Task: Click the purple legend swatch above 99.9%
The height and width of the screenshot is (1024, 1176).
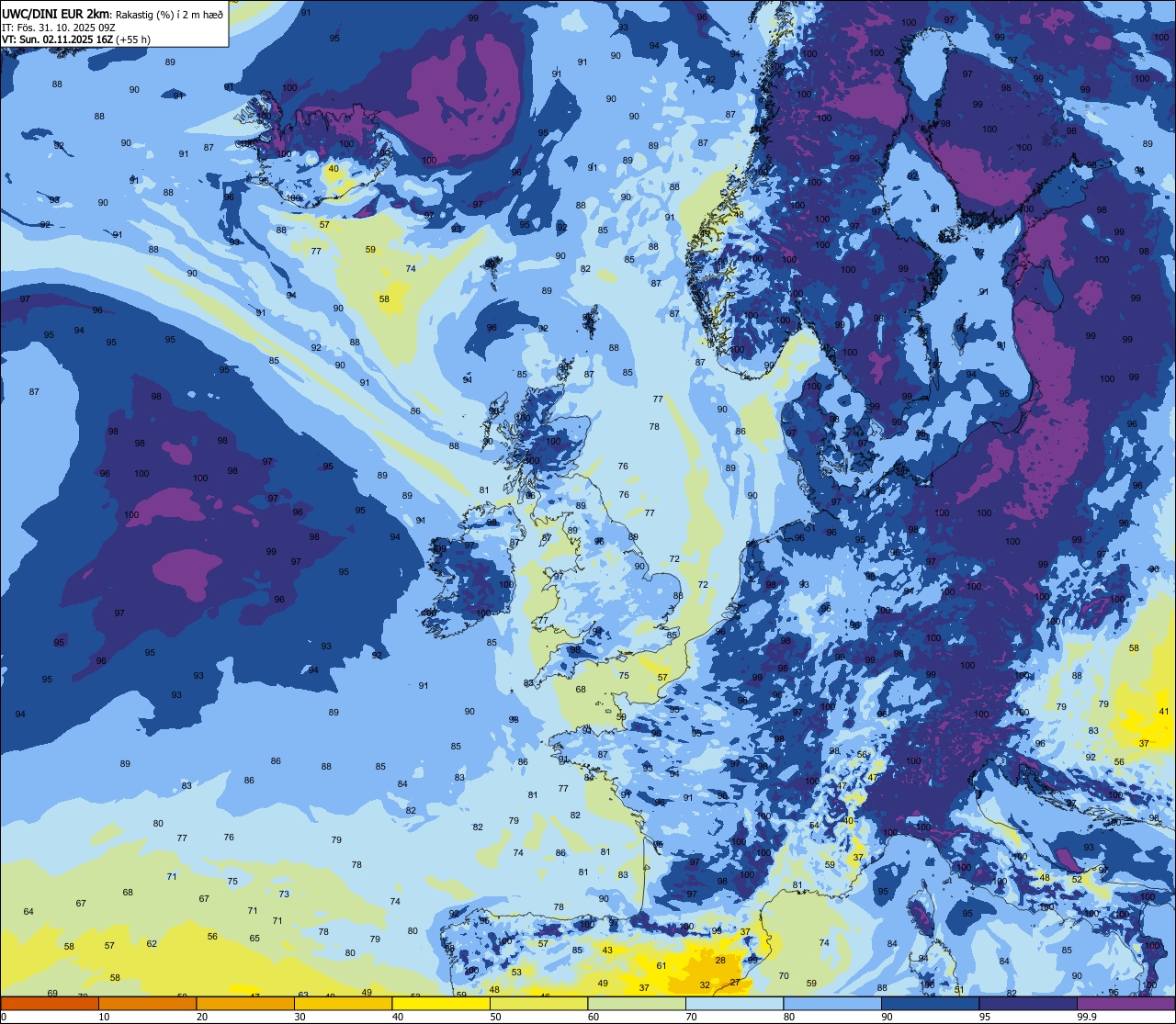Action: (x=1126, y=1003)
